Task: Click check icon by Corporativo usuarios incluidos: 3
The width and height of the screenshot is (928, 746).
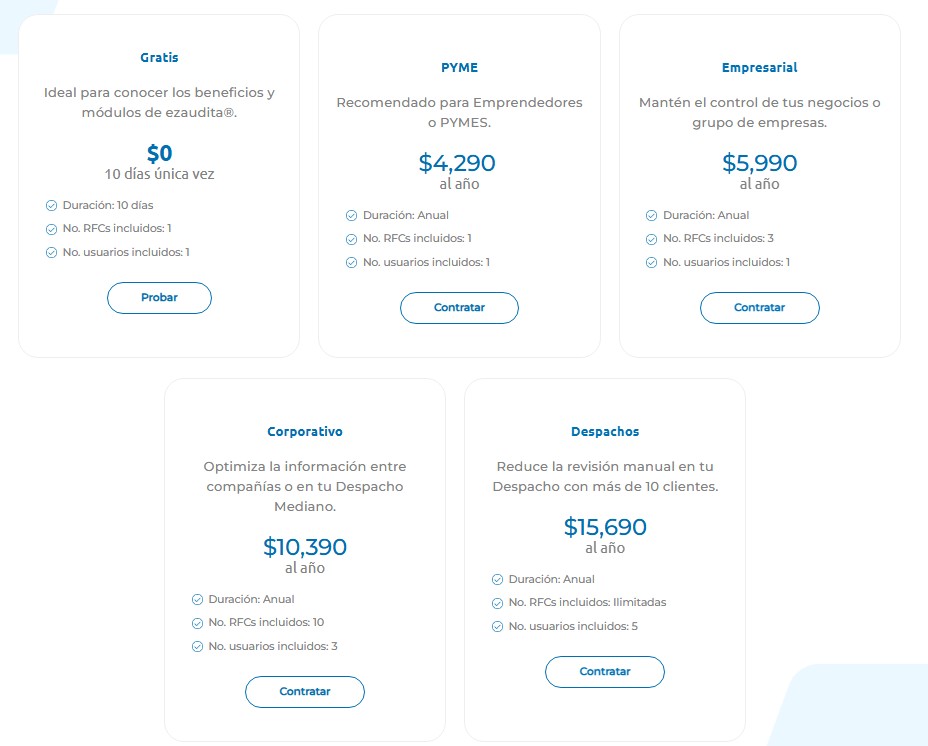Action: [198, 647]
